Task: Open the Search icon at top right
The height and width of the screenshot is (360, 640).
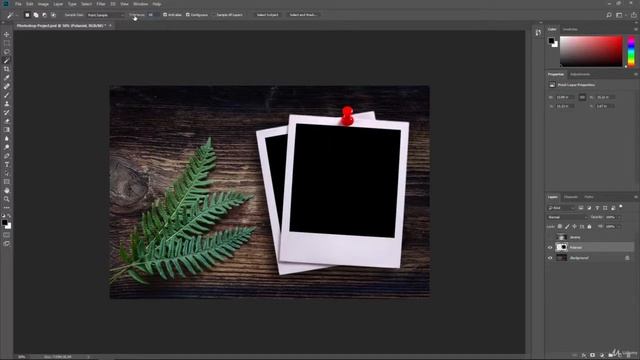Action: coord(609,15)
